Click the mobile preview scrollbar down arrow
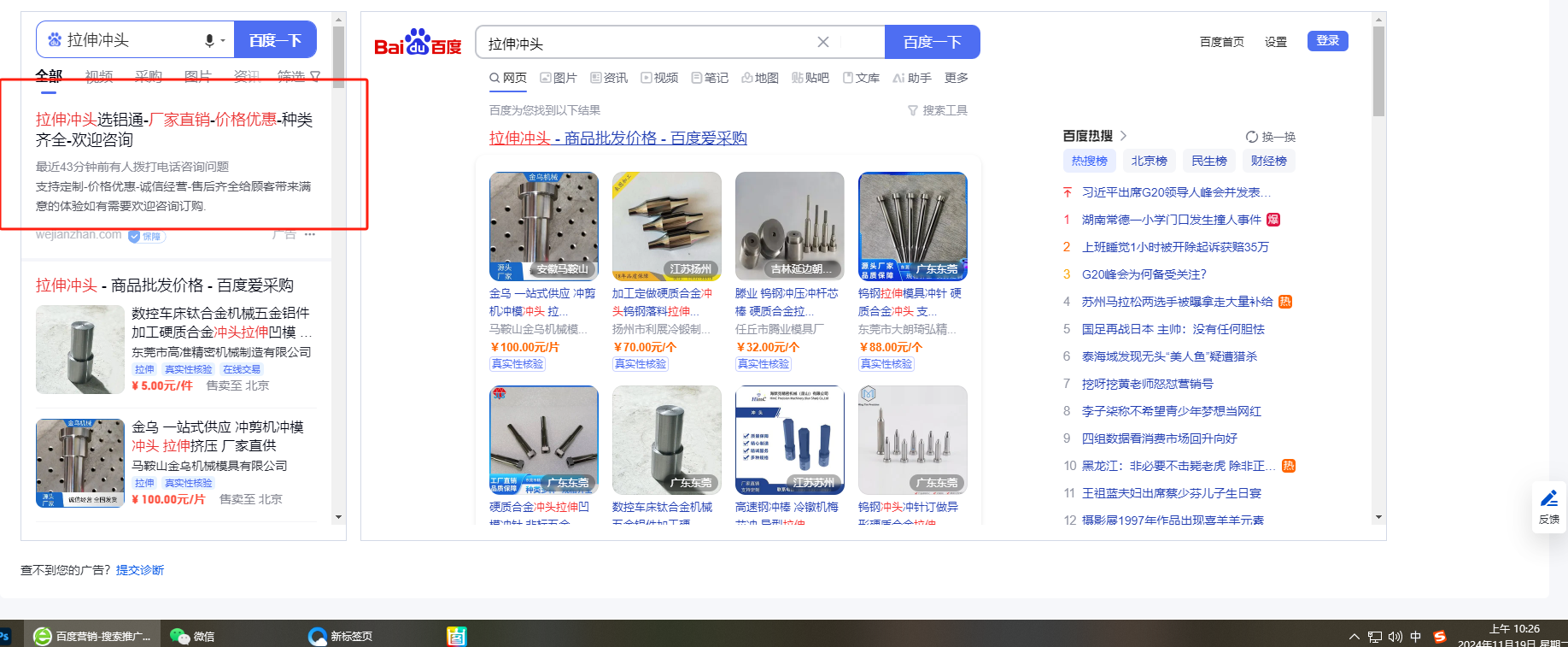 tap(338, 517)
